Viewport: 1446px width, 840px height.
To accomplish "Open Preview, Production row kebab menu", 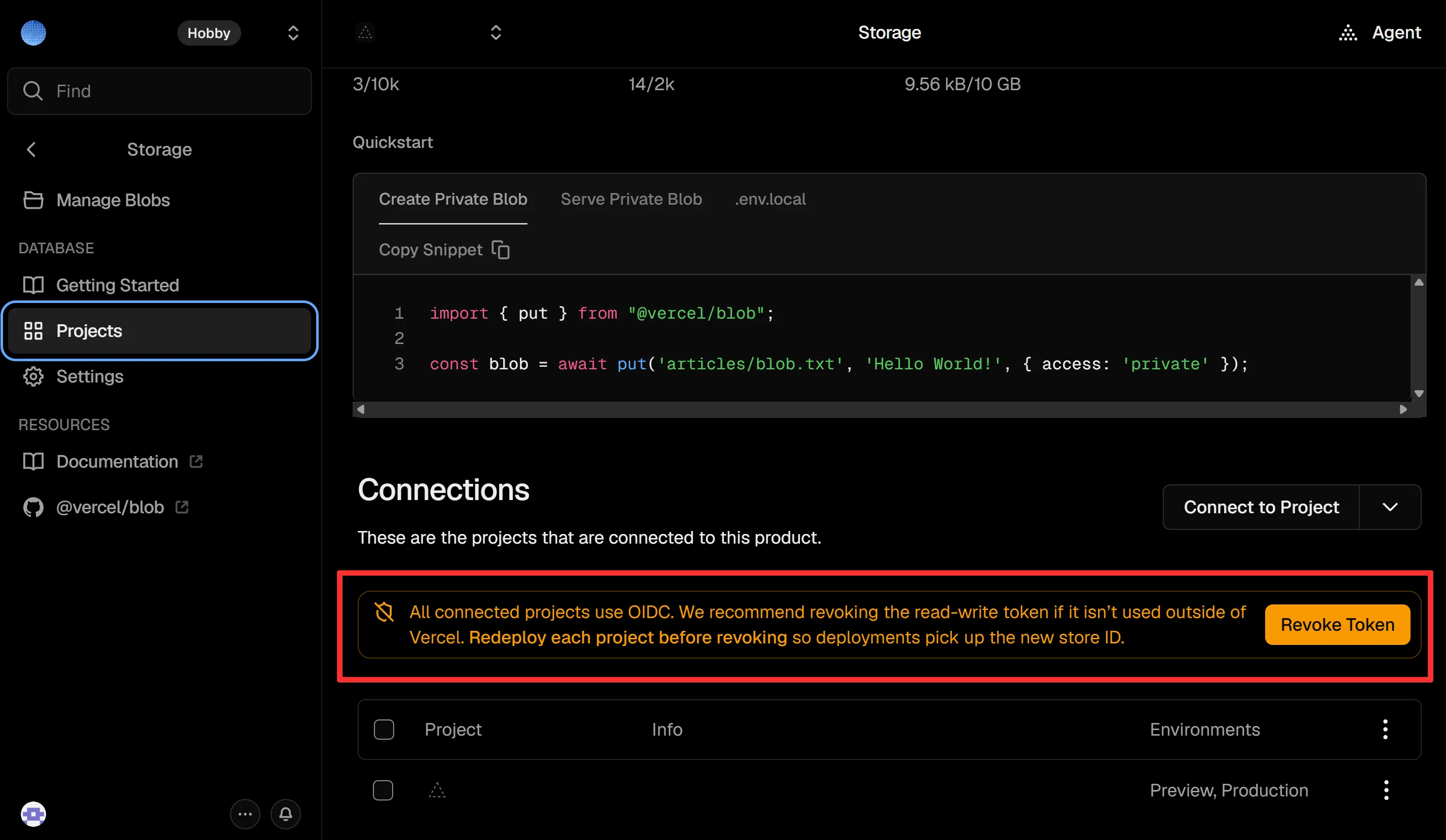I will (x=1386, y=790).
